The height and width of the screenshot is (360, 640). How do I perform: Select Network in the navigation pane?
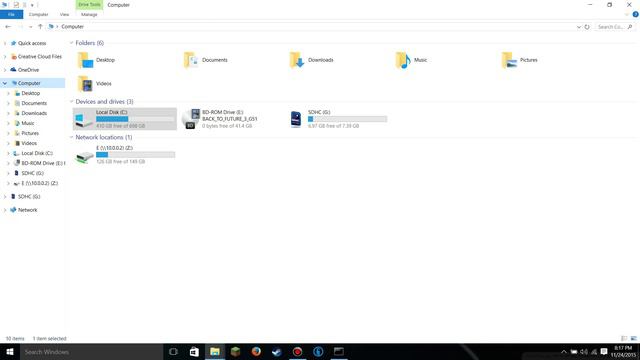pyautogui.click(x=27, y=210)
